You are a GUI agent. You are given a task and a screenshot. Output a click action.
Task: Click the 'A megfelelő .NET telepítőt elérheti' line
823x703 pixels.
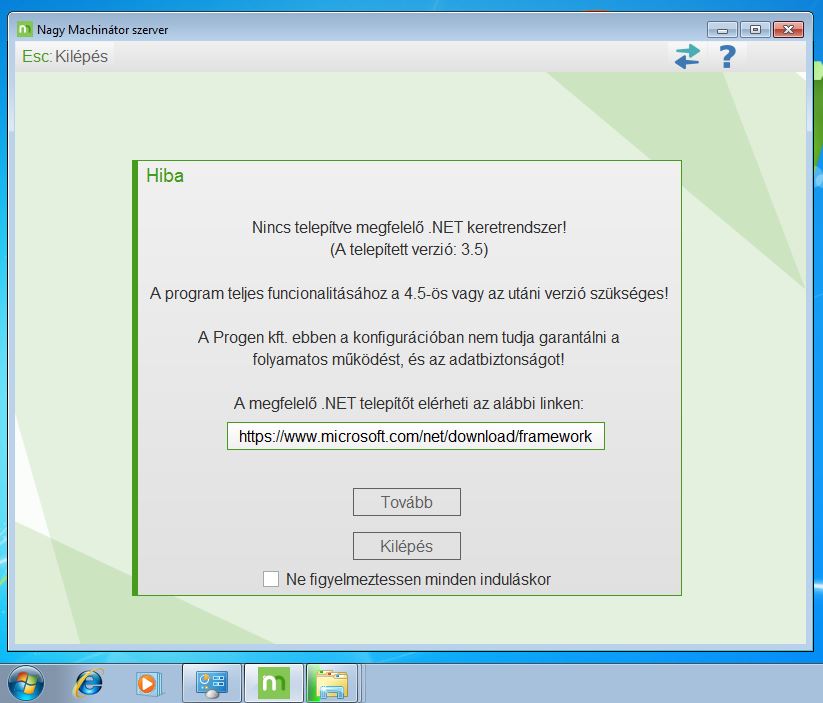coord(408,403)
